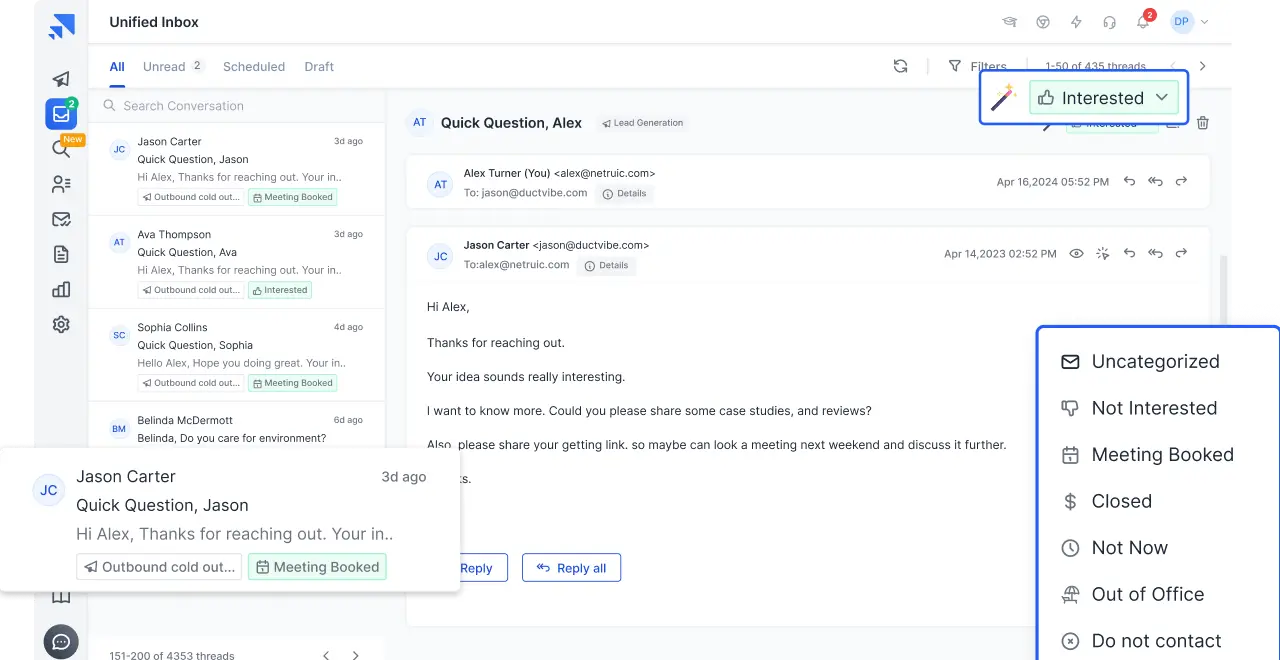Click the magic wand AI icon
This screenshot has height=660, width=1280.
[1003, 98]
